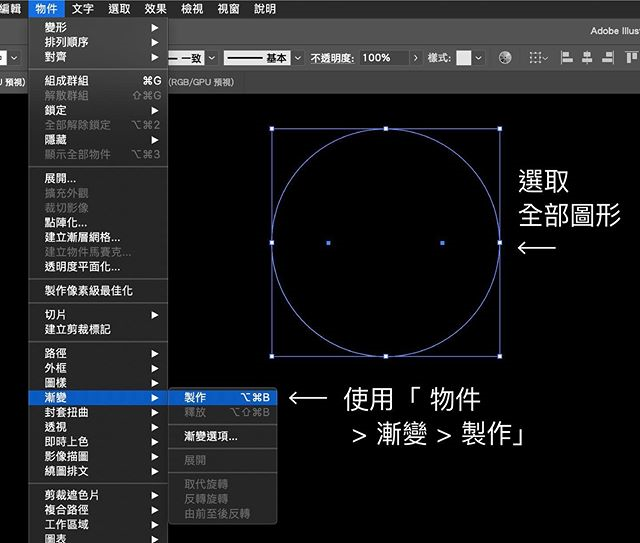Viewport: 640px width, 543px height.
Task: Open the 文字 menu
Action: (x=82, y=9)
